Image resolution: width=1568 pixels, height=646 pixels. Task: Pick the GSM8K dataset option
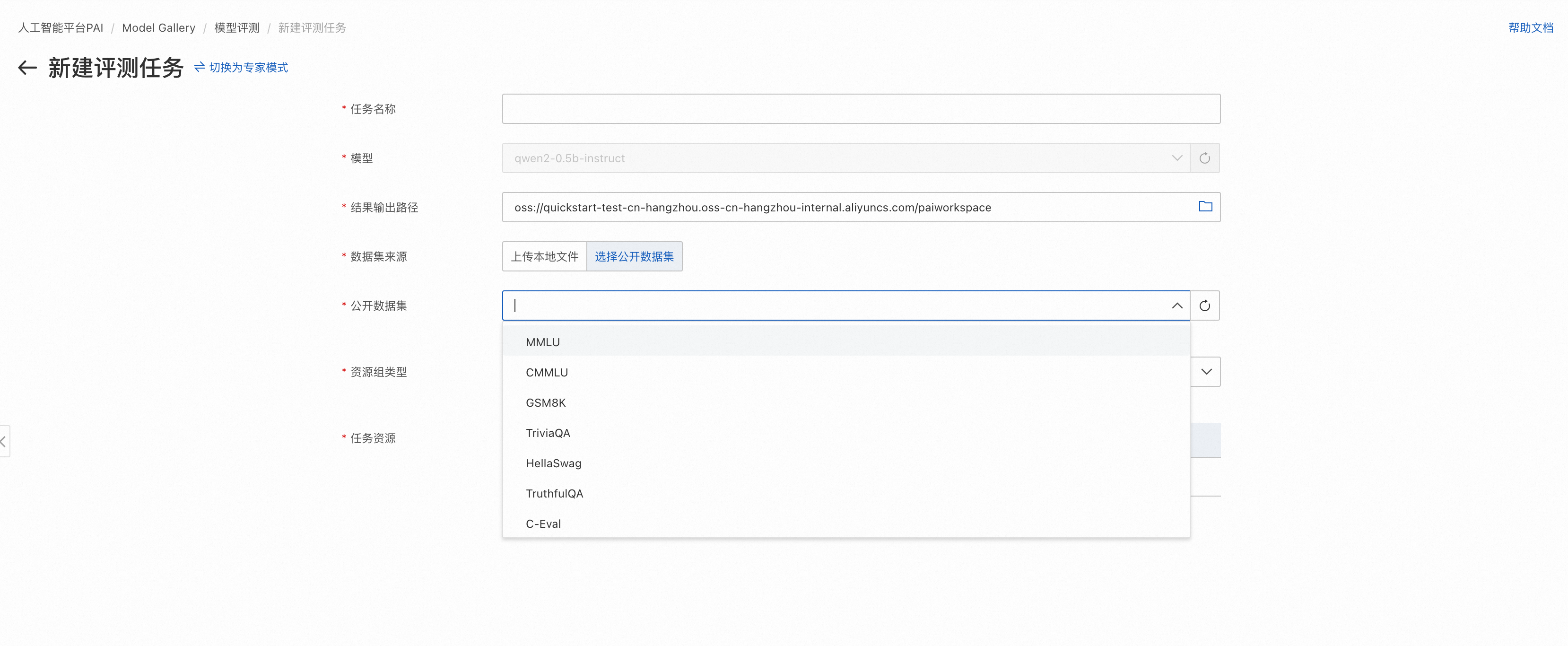pyautogui.click(x=545, y=403)
